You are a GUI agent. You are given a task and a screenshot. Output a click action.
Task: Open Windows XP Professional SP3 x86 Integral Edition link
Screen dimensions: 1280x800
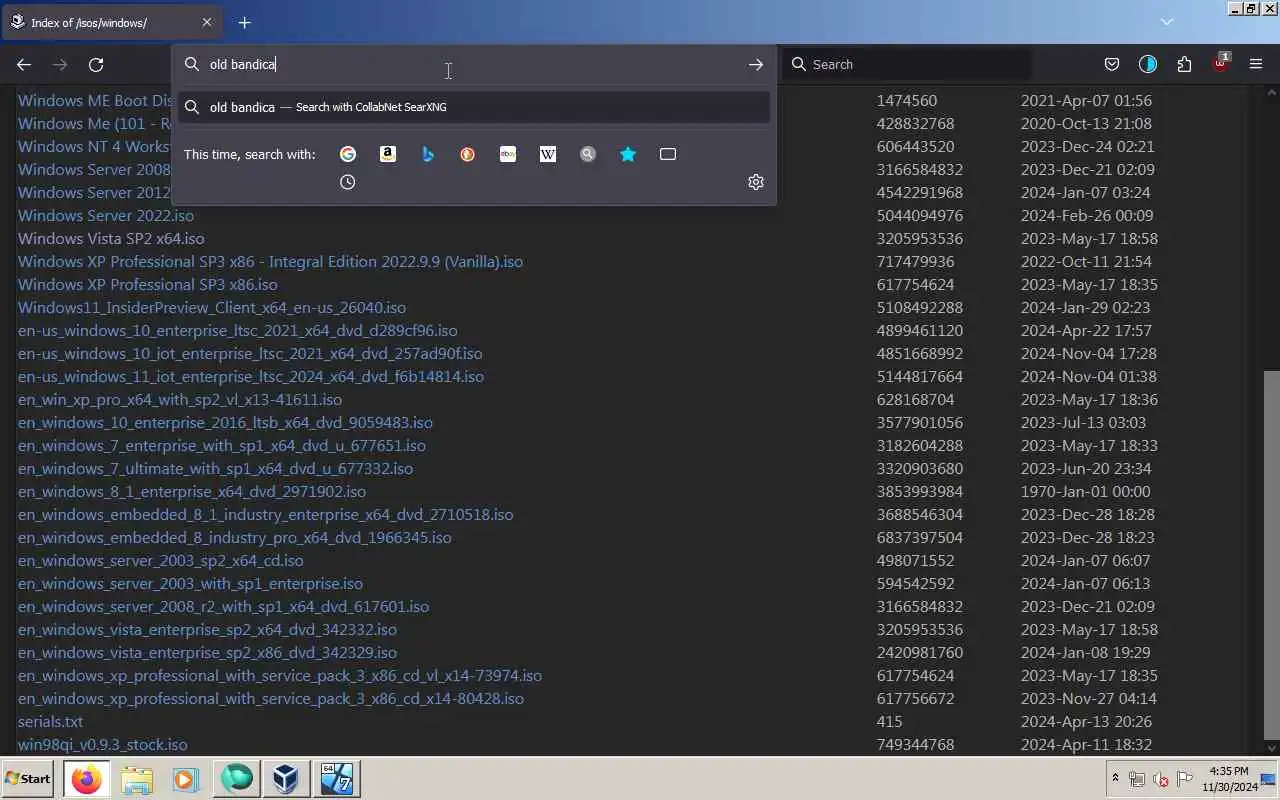(270, 261)
